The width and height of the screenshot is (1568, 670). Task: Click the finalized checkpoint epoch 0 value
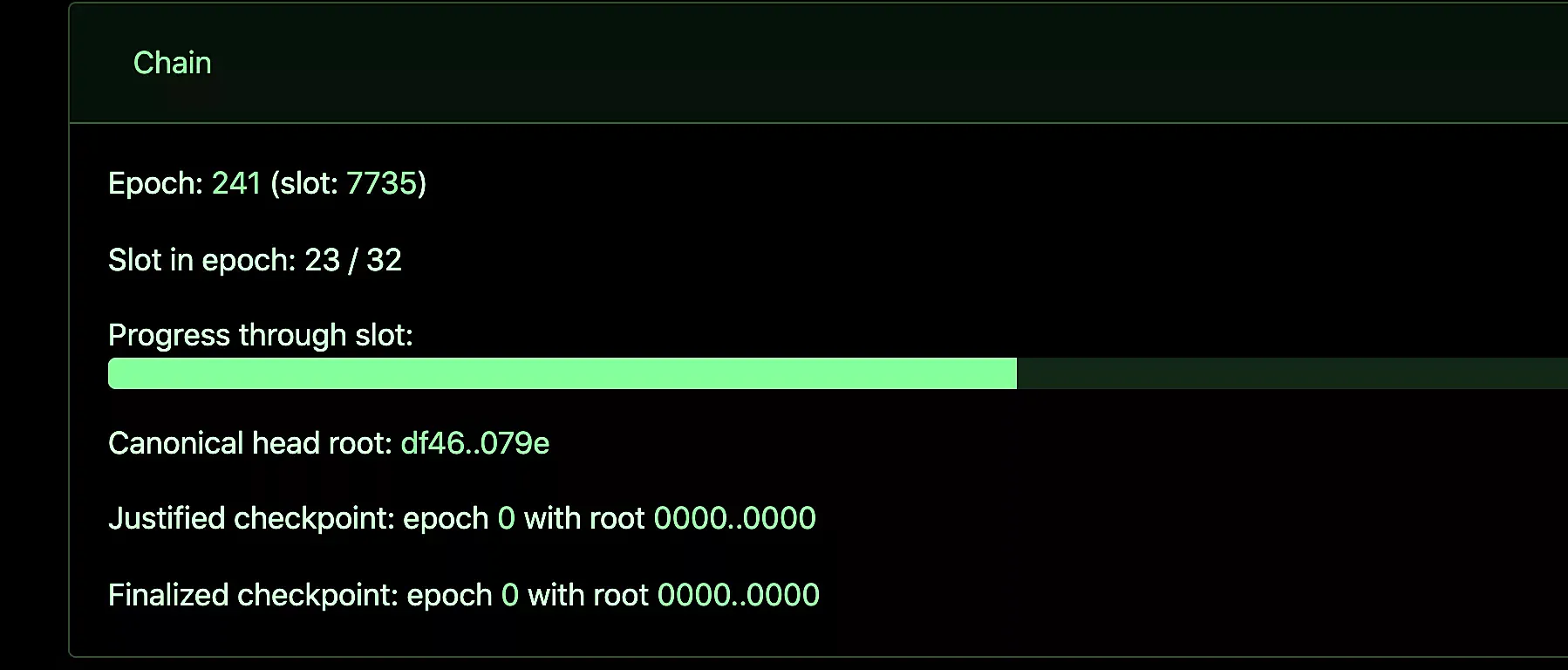(x=510, y=595)
